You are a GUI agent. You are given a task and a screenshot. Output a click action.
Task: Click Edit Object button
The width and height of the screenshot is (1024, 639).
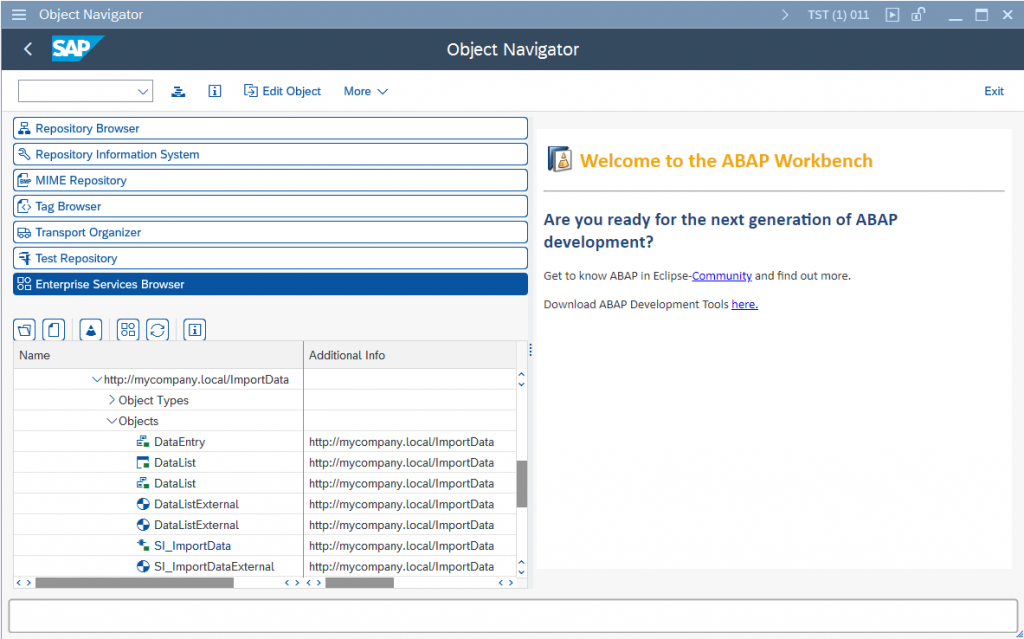point(282,91)
